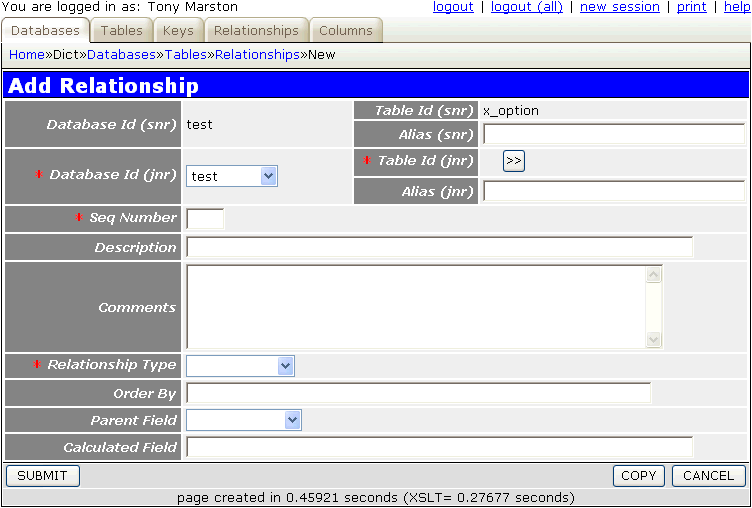Screen dimensions: 752x508
Task: Click the logout link
Action: tap(453, 7)
